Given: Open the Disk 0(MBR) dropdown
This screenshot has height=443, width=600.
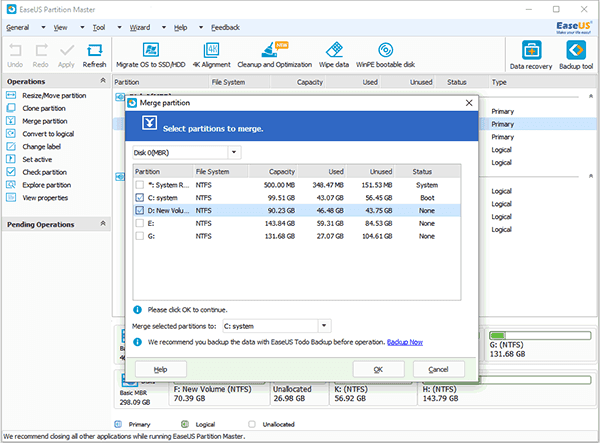Looking at the screenshot, I should tap(234, 153).
